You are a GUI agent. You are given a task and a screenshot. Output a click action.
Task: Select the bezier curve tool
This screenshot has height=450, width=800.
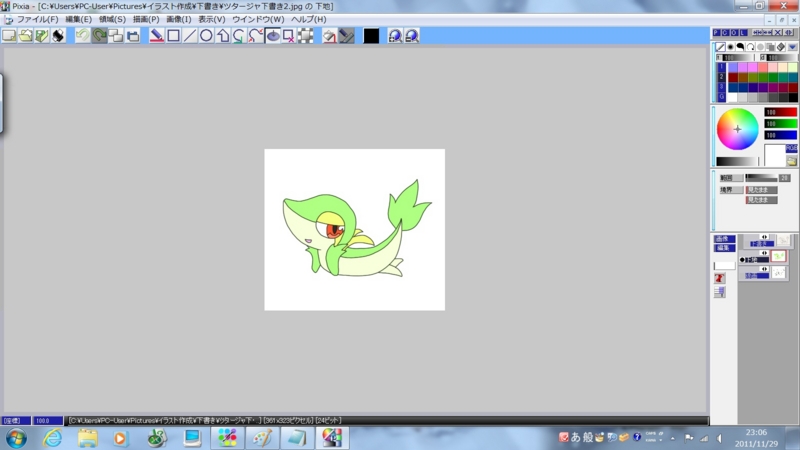(256, 35)
